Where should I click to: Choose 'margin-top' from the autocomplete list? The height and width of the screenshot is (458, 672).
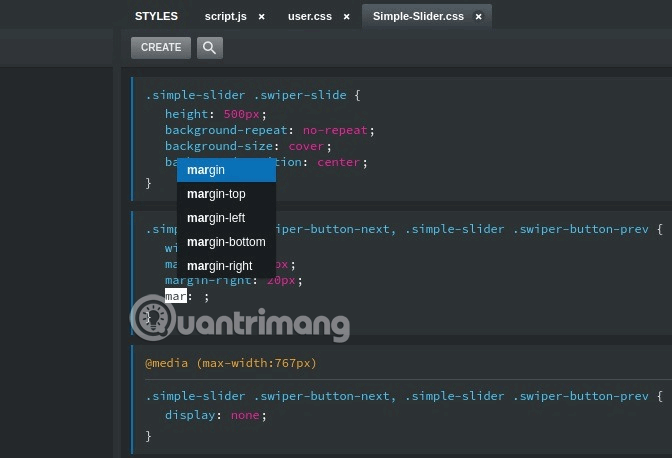coord(226,194)
